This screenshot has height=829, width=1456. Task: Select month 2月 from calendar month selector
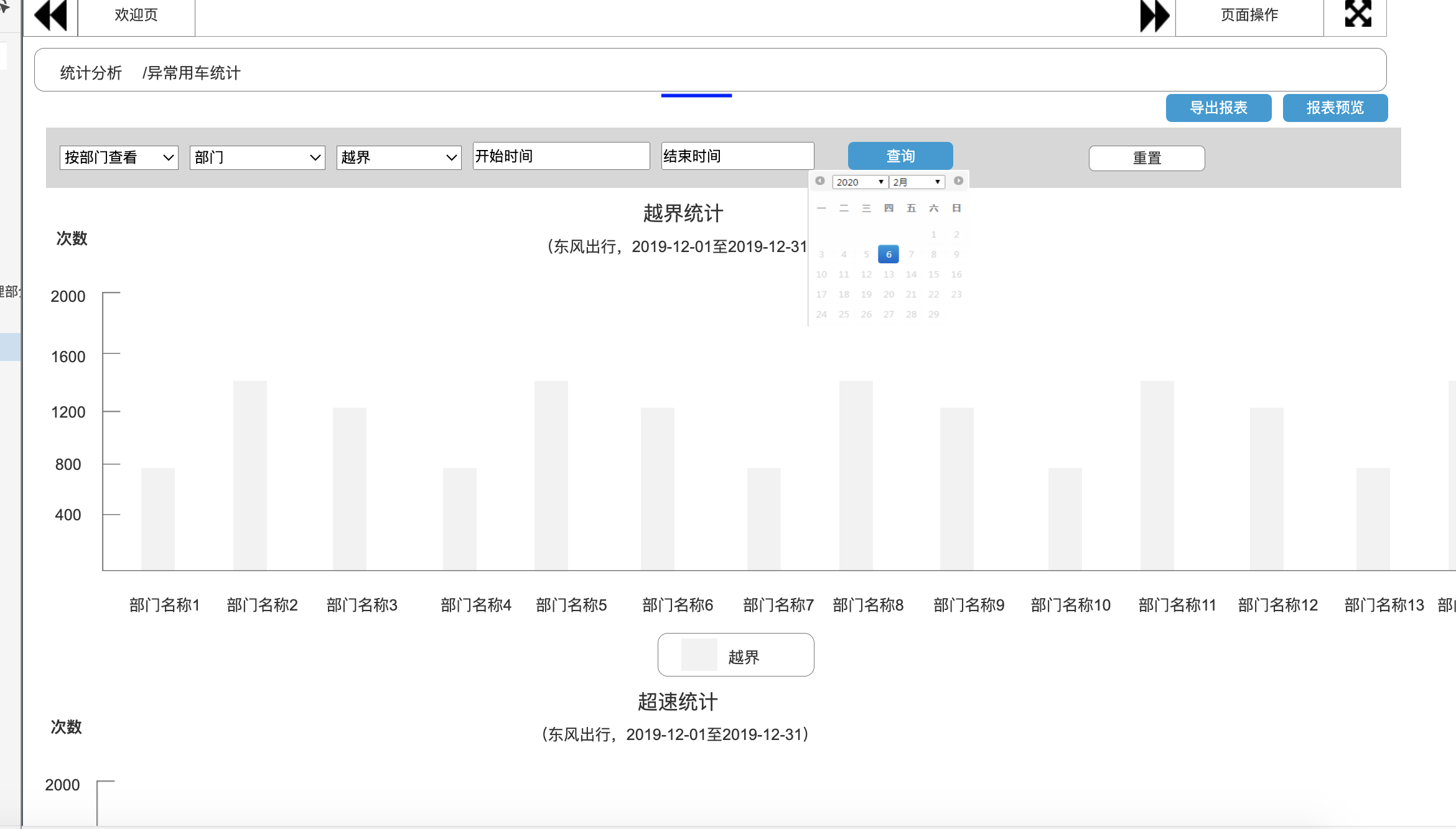(915, 181)
